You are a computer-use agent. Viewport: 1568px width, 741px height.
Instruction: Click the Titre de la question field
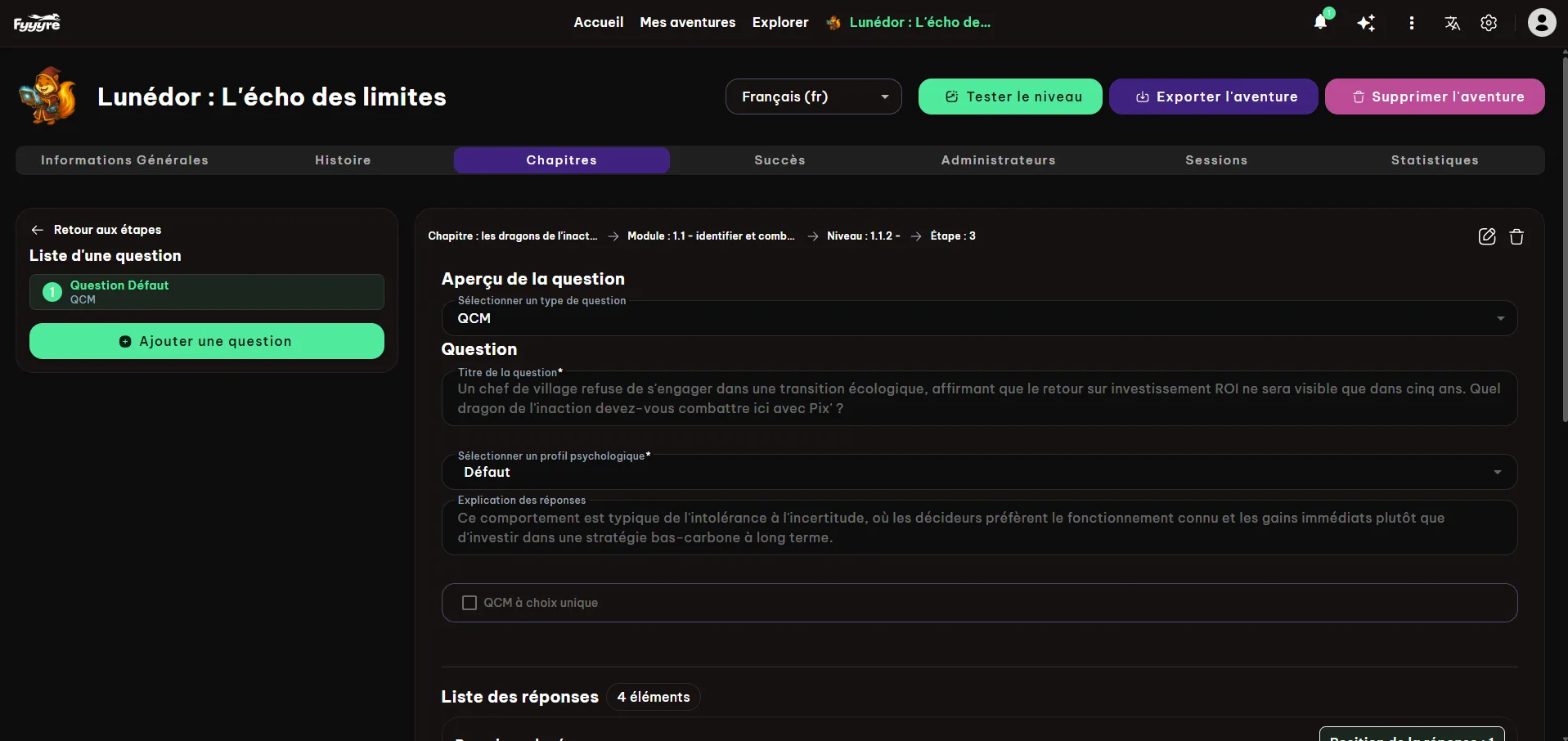tap(979, 398)
